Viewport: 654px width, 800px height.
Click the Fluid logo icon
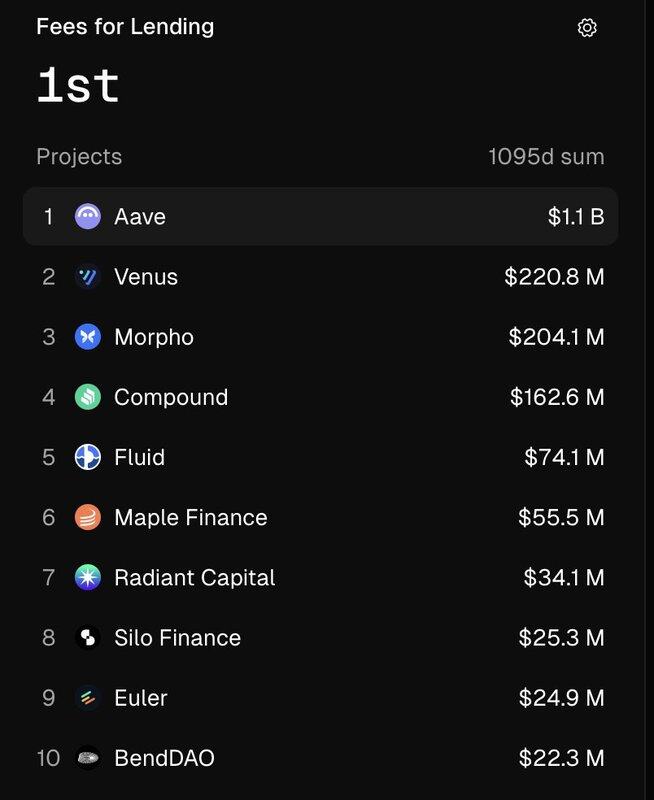click(88, 457)
